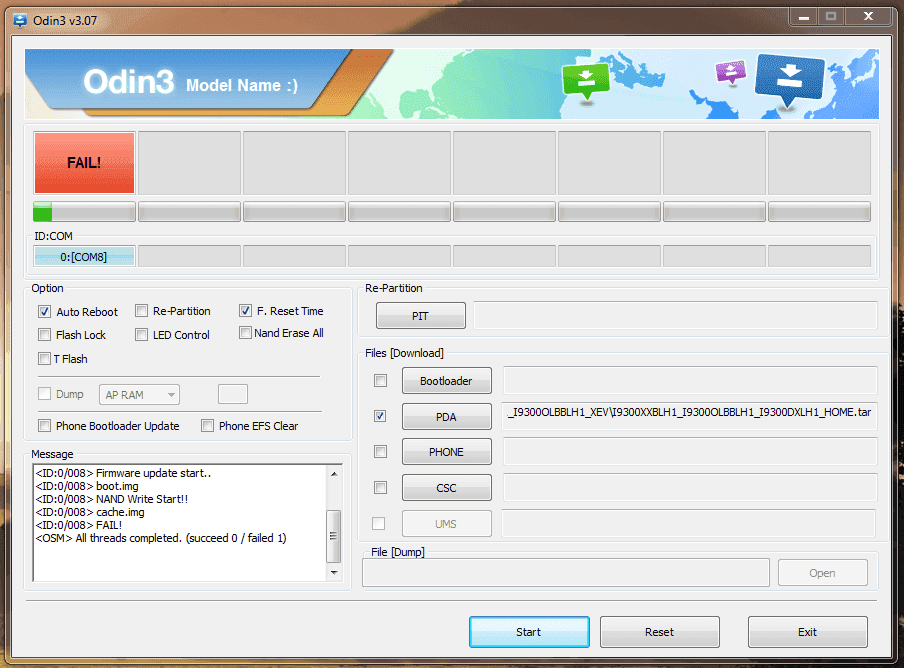This screenshot has width=904, height=668.
Task: Click the Bootloader file button
Action: tap(447, 381)
